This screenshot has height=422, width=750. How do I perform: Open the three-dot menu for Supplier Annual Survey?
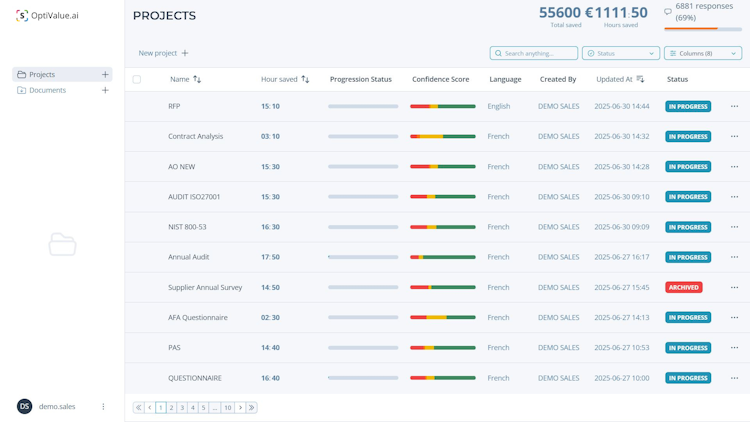click(734, 287)
